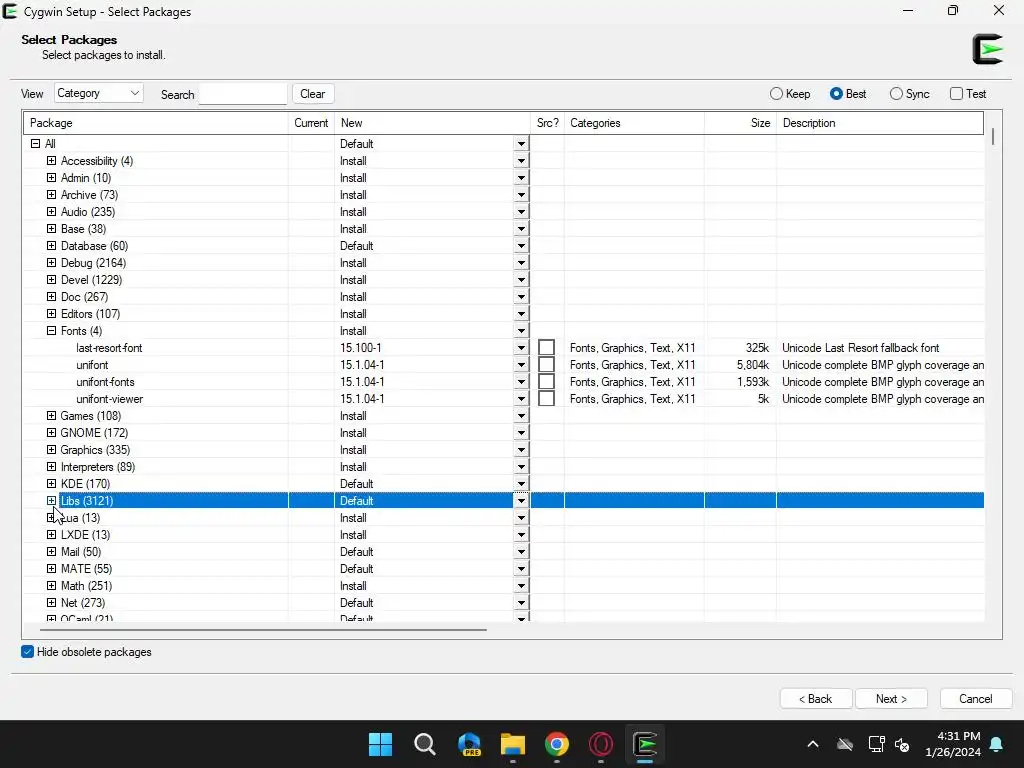Viewport: 1024px width, 768px height.
Task: Check source box for unifont
Action: 547,364
